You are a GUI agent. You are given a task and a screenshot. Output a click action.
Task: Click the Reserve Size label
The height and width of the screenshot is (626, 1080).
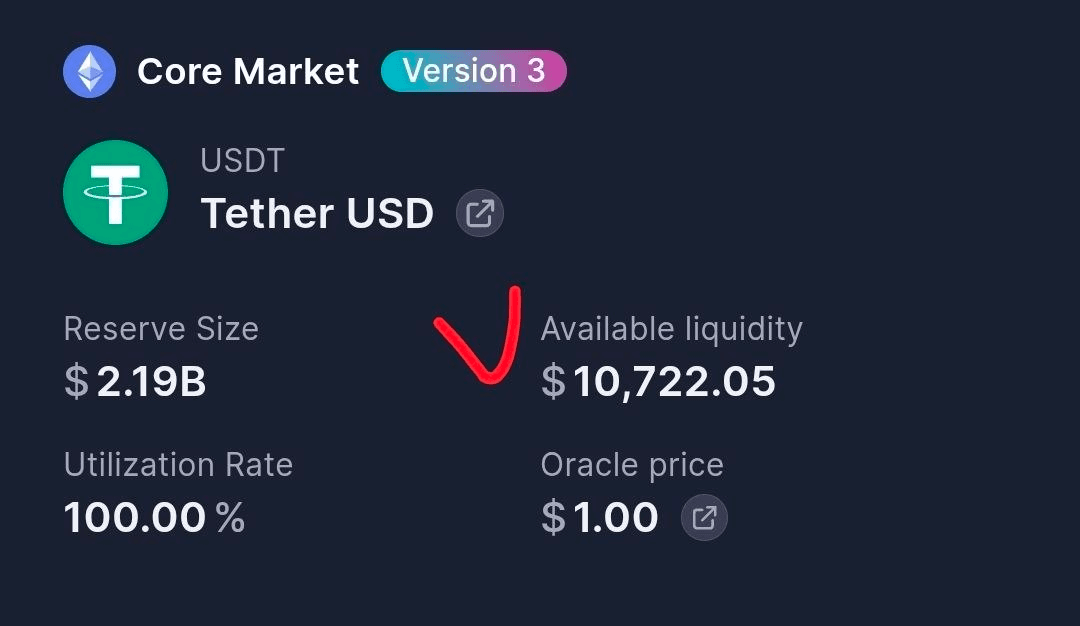(x=161, y=329)
